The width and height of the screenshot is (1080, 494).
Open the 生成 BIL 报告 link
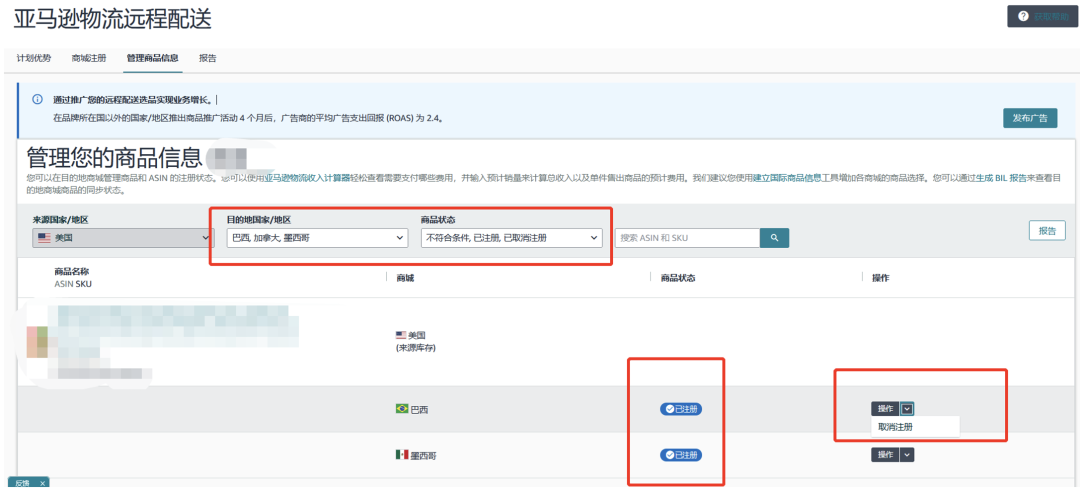click(x=1001, y=178)
